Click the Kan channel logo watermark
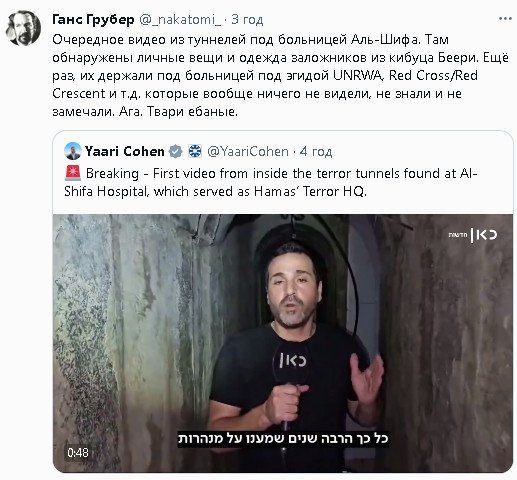The height and width of the screenshot is (480, 517). pyautogui.click(x=473, y=235)
